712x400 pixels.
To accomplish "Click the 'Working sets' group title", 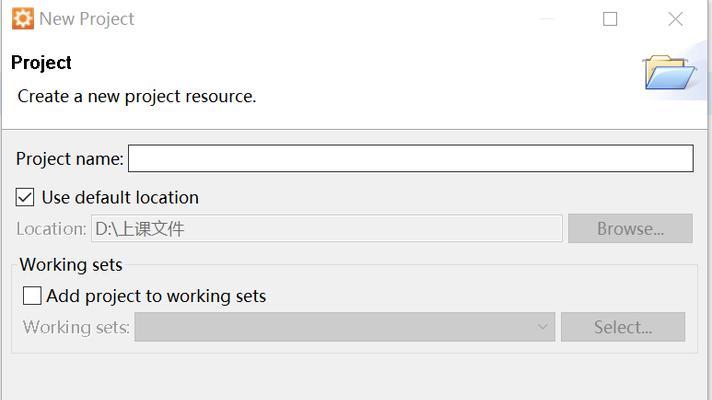I will coord(71,265).
